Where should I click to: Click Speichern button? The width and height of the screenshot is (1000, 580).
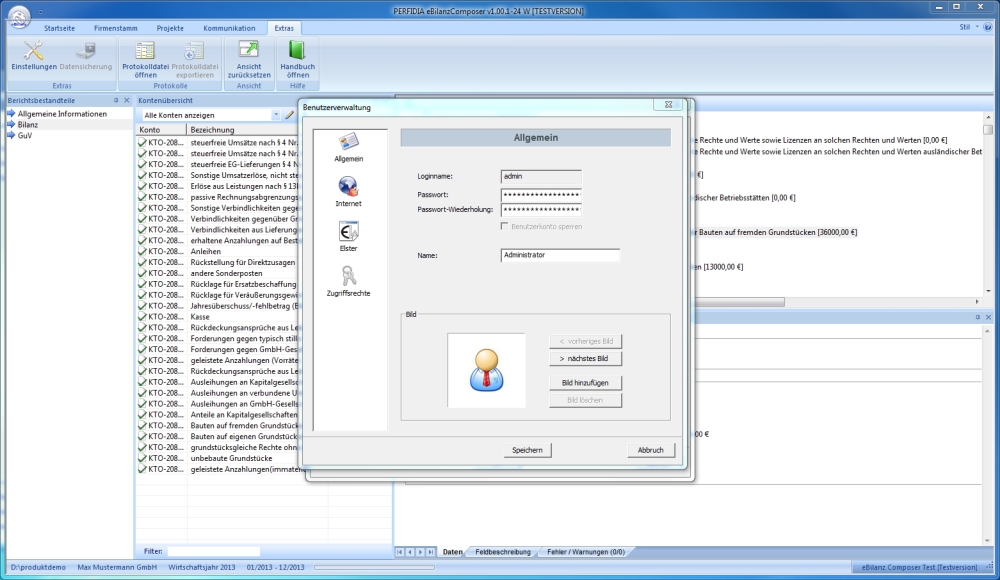click(x=527, y=450)
